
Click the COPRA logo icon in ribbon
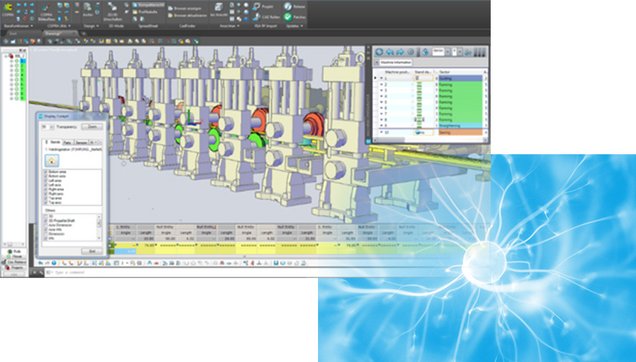7,7
